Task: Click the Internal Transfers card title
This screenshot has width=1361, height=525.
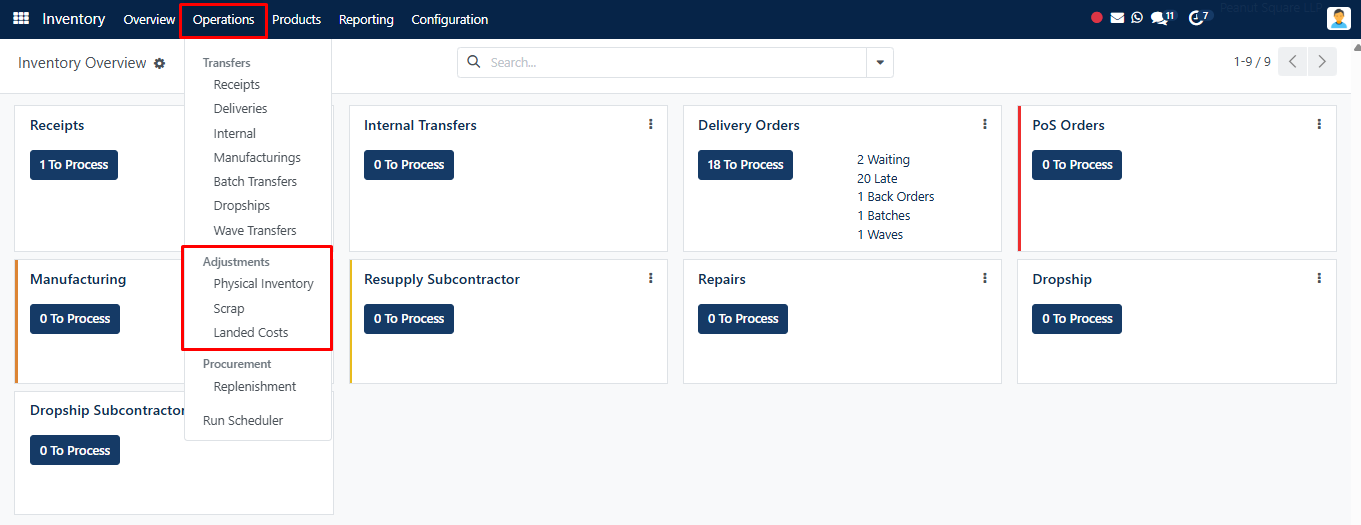Action: click(x=420, y=125)
